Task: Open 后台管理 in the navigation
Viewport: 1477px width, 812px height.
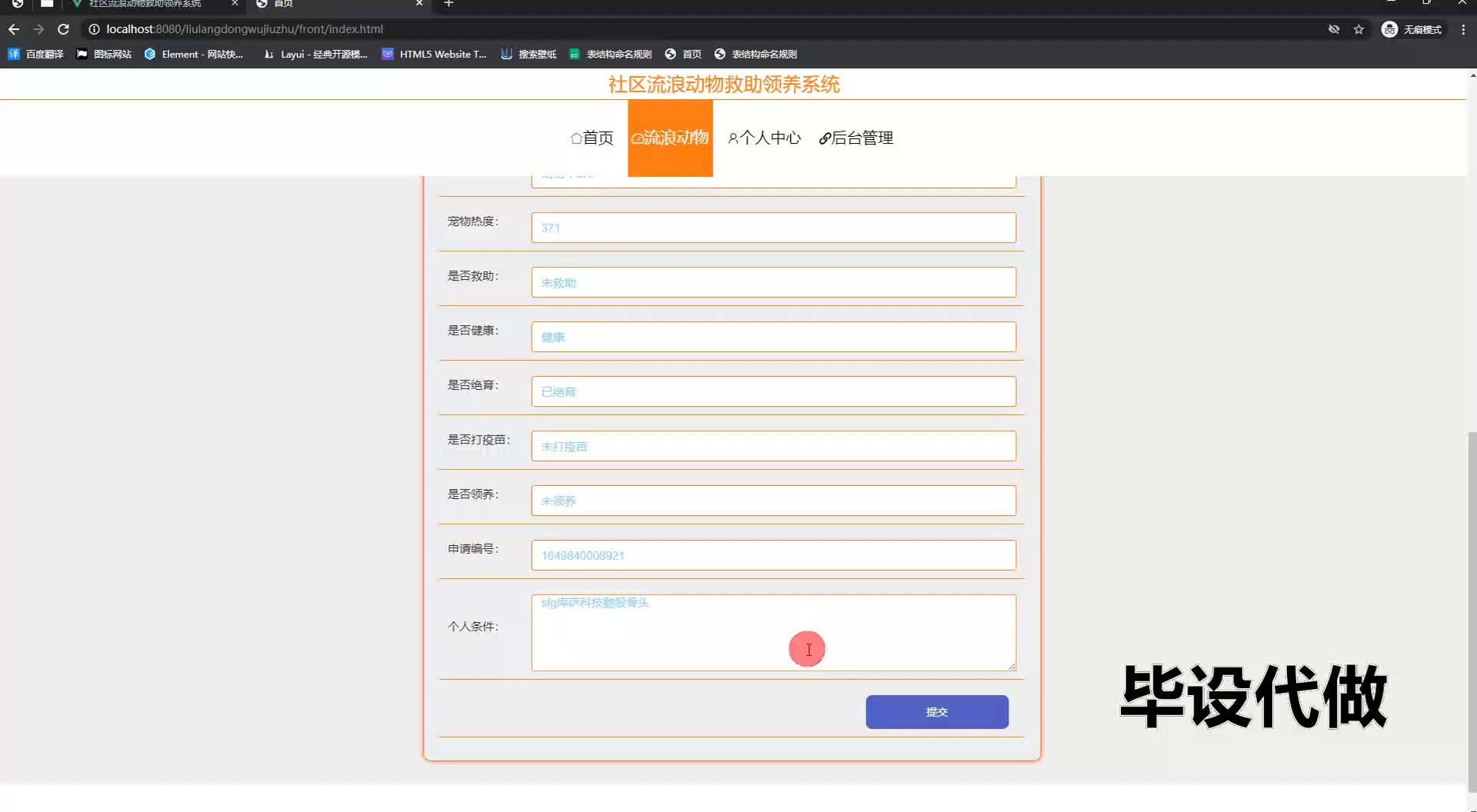Action: (856, 138)
